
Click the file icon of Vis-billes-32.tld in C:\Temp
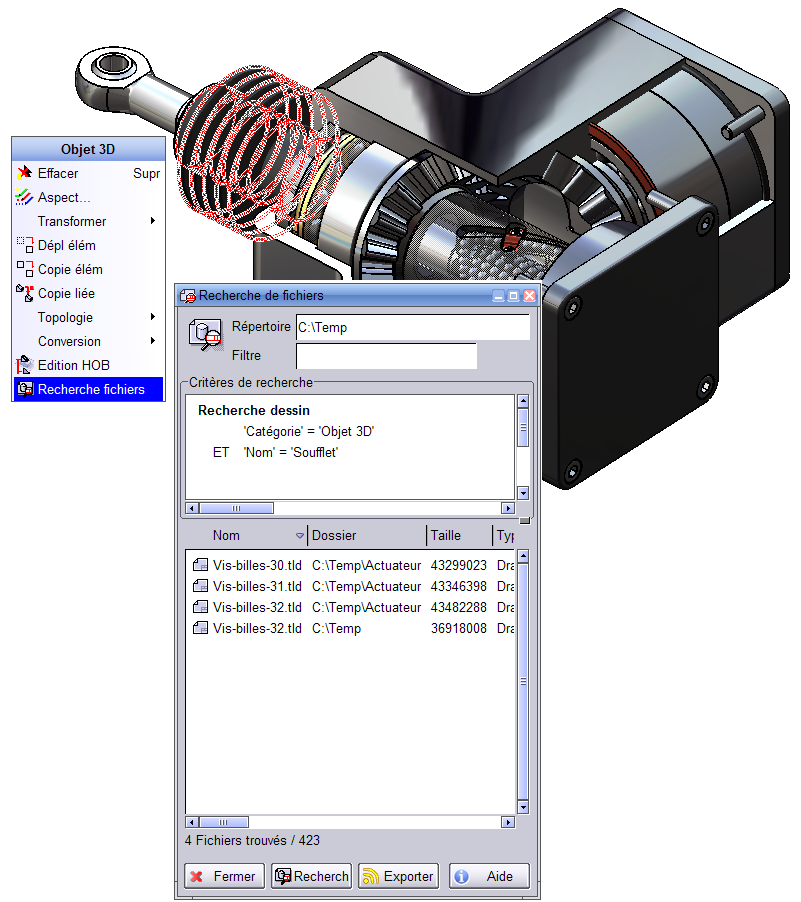coord(200,628)
